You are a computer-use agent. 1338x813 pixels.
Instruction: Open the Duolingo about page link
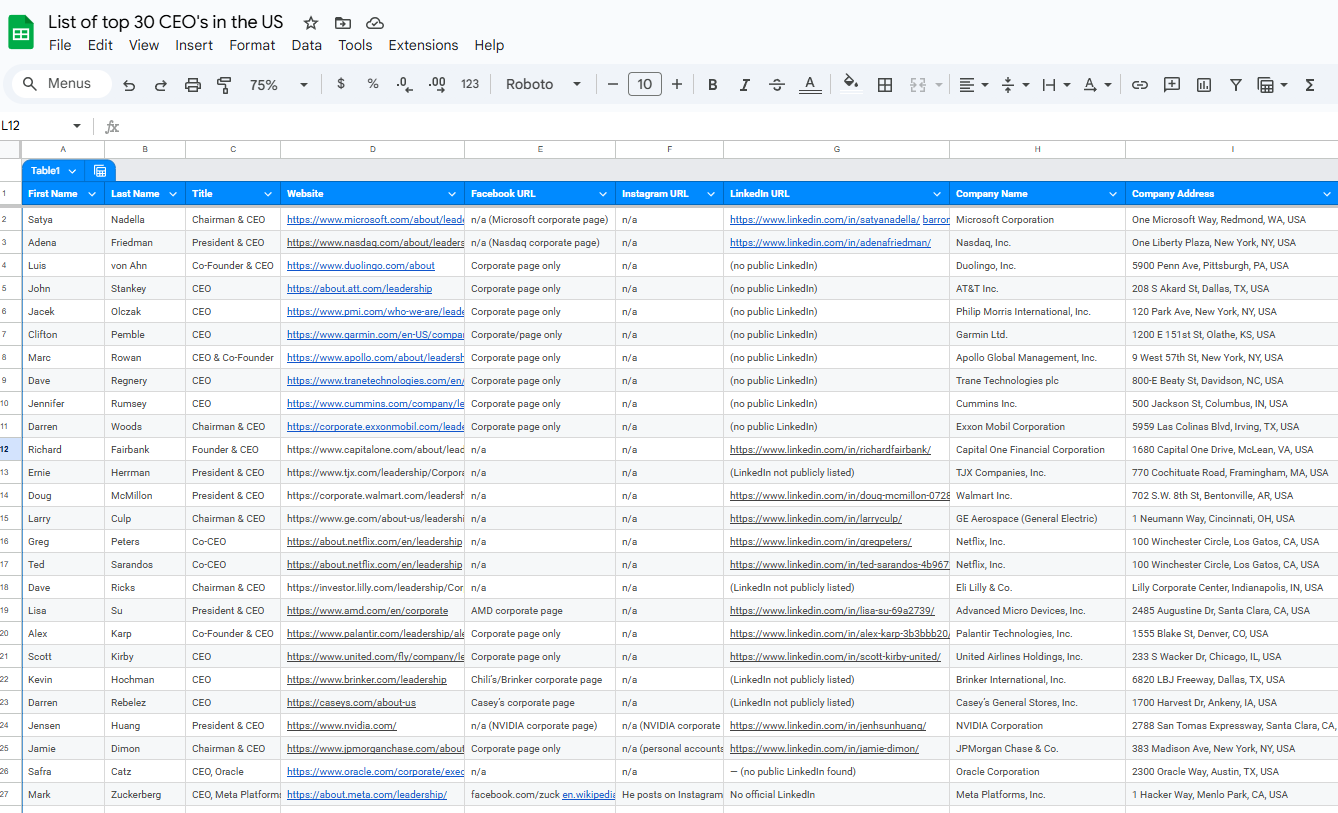point(361,266)
